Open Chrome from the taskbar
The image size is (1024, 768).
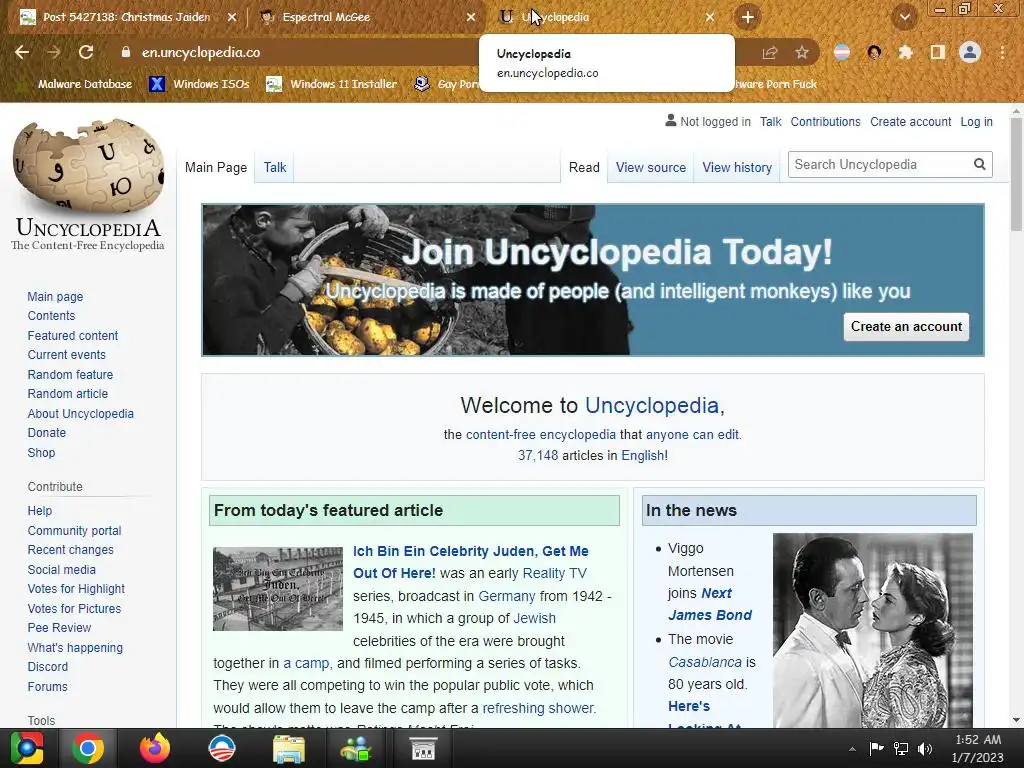tap(88, 748)
